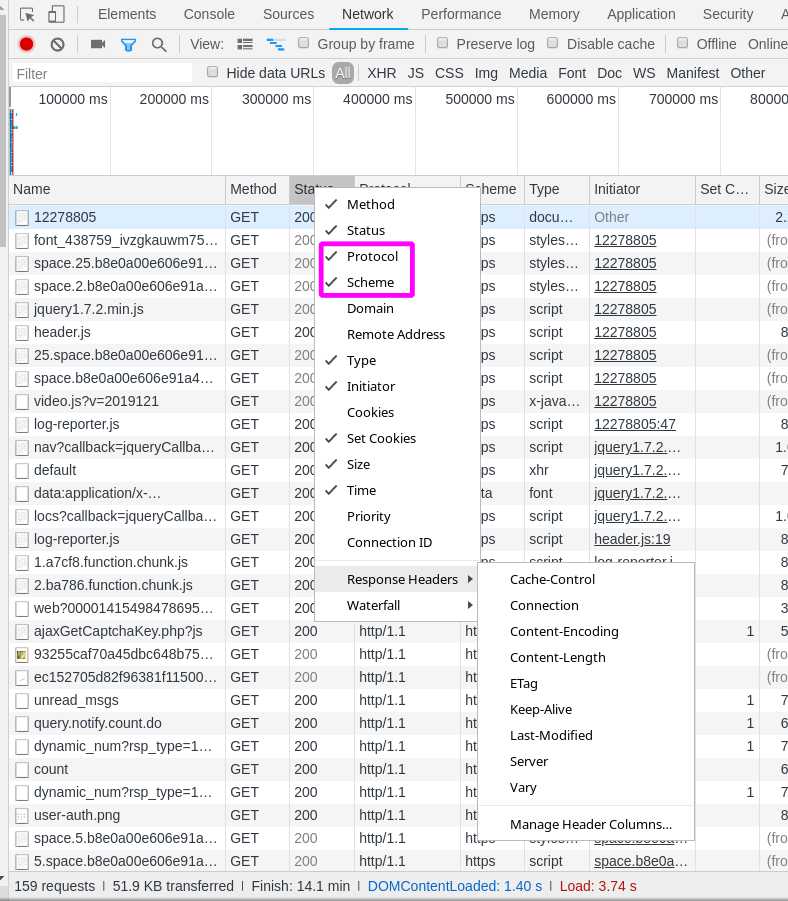Screen dimensions: 788x901
Task: Open the 12278805:47 initiator link
Action: pyautogui.click(x=635, y=425)
